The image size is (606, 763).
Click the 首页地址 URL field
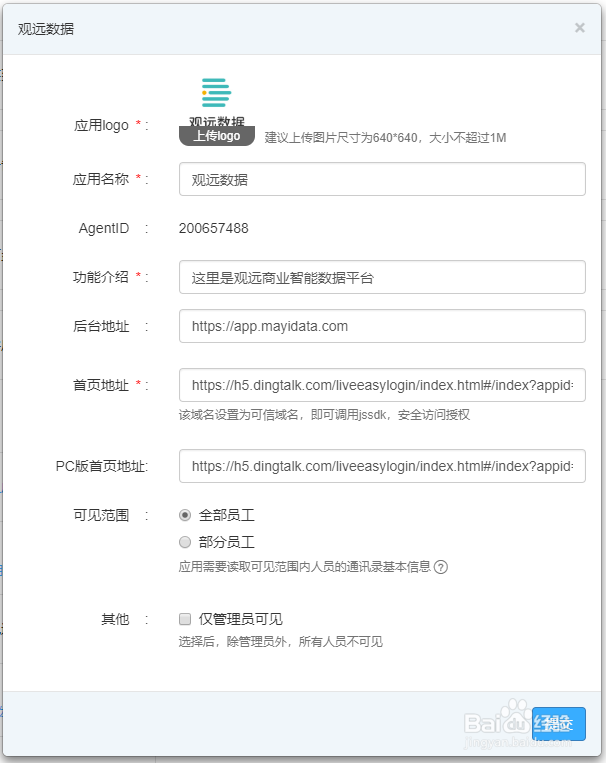pos(382,385)
